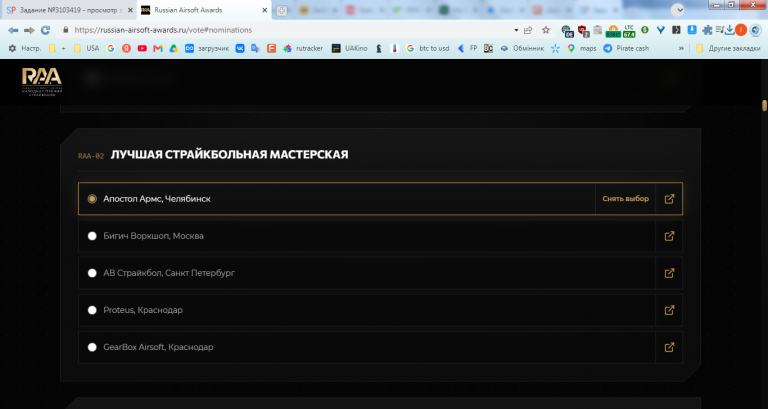Go forward with browser forward arrow
768x409 pixels.
(29, 30)
